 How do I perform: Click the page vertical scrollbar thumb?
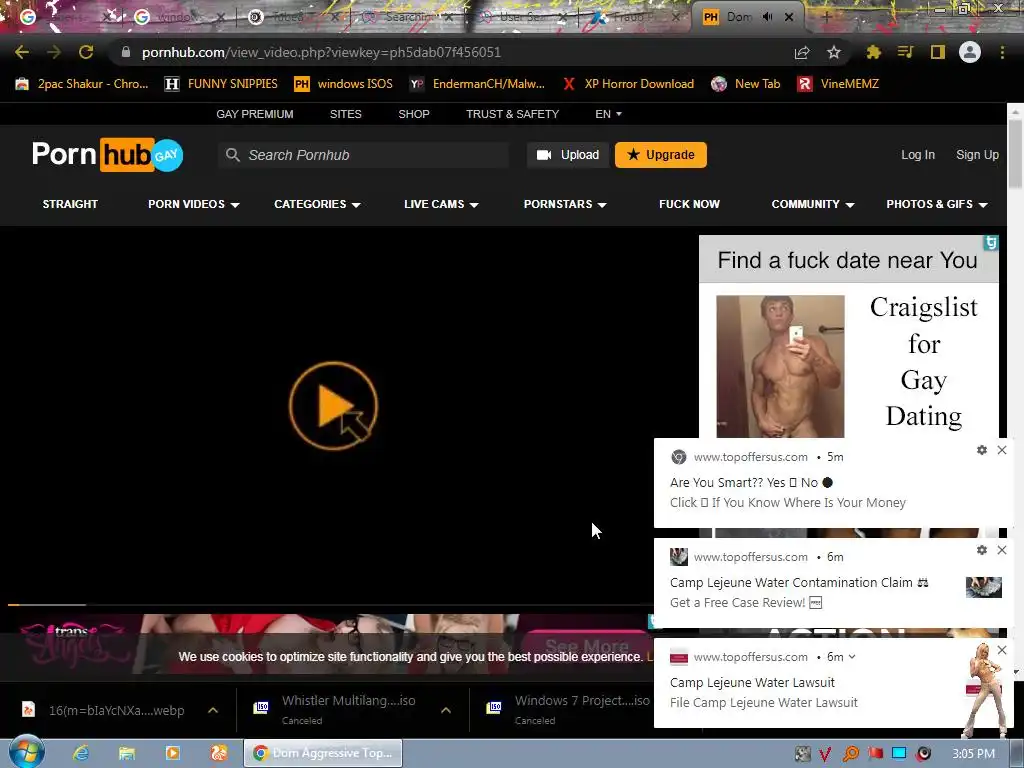pyautogui.click(x=1015, y=153)
